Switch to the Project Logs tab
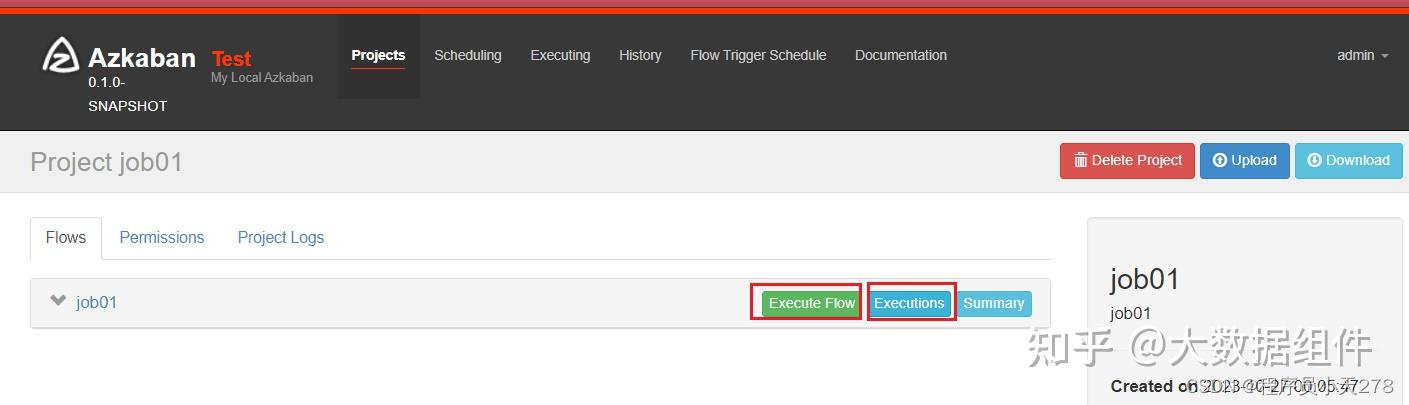This screenshot has width=1409, height=405. [x=280, y=237]
